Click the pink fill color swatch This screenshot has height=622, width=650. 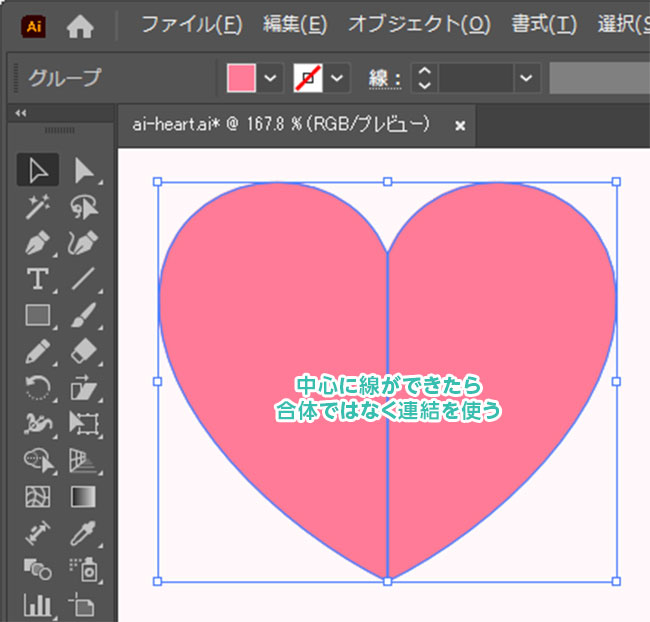tap(242, 77)
